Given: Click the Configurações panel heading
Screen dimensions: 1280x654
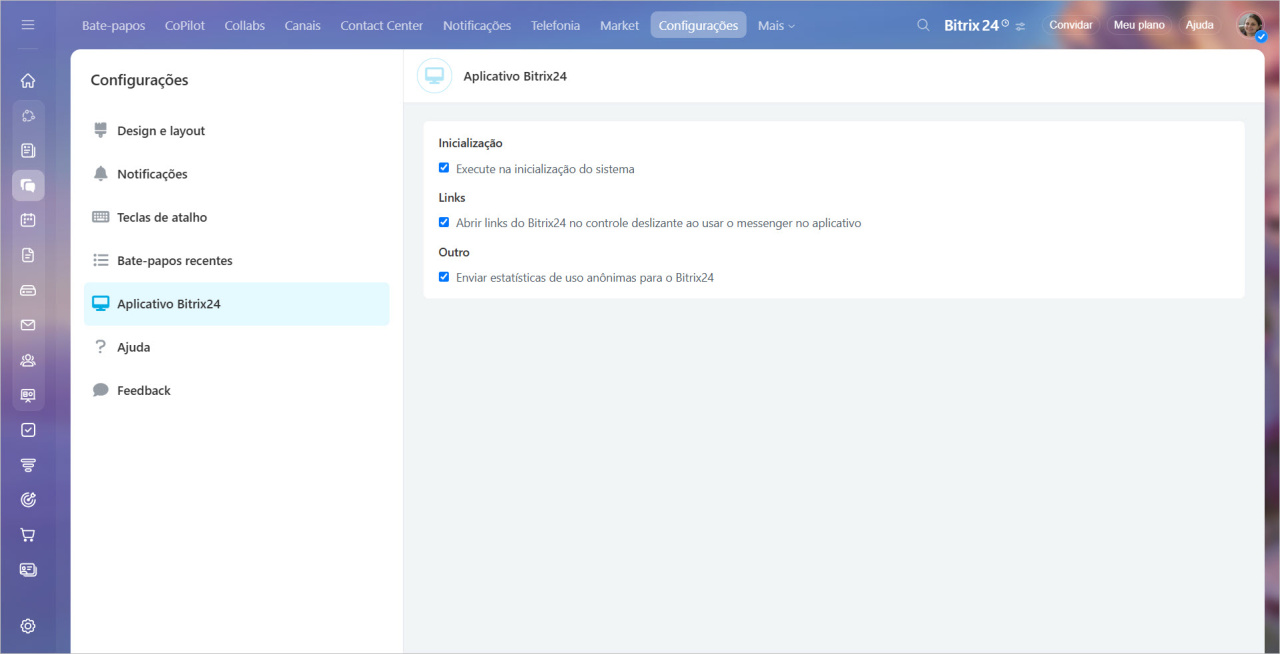Looking at the screenshot, I should pyautogui.click(x=139, y=80).
